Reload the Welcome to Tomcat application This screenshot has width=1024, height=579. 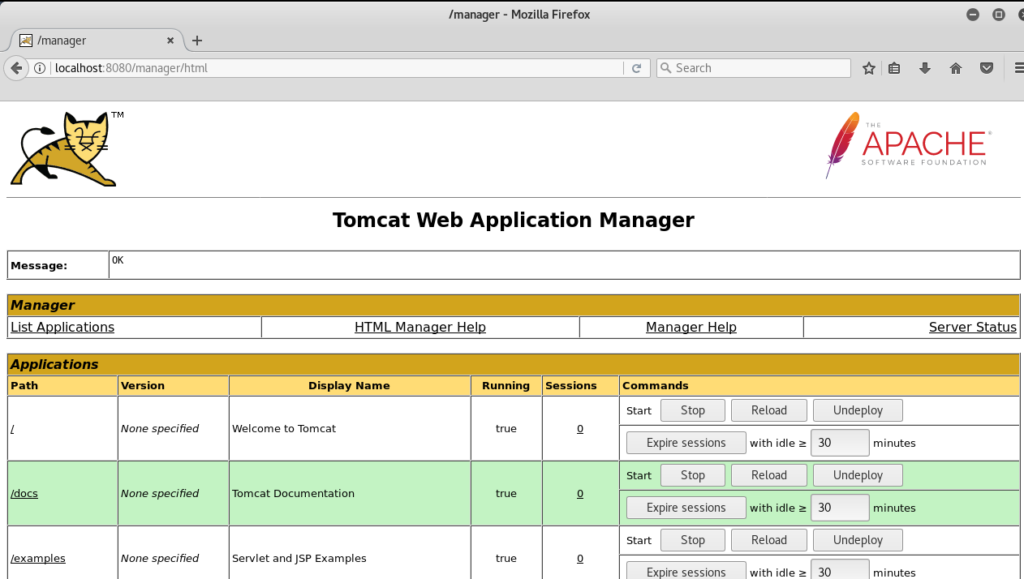pyautogui.click(x=769, y=411)
